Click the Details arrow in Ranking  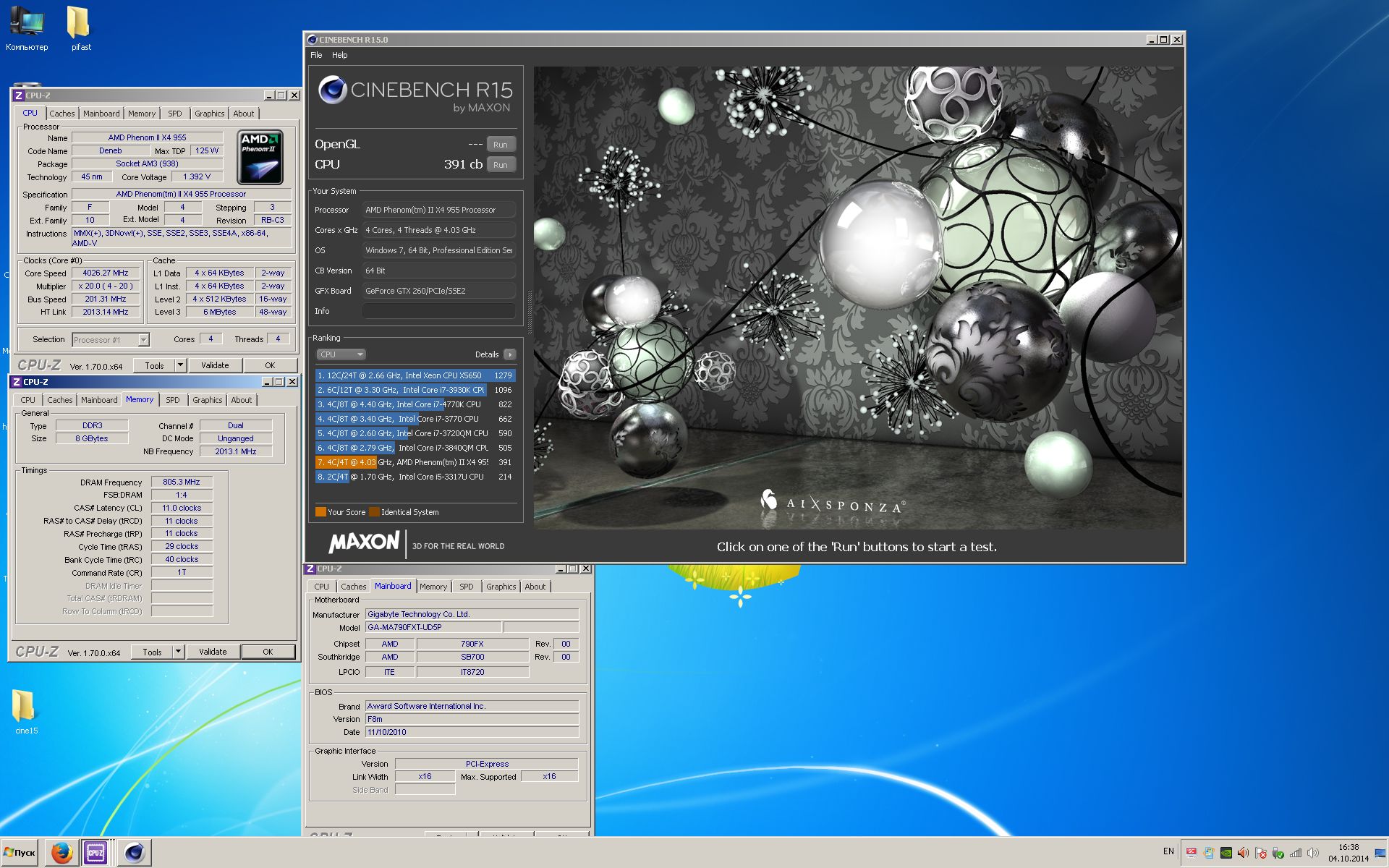pyautogui.click(x=510, y=354)
